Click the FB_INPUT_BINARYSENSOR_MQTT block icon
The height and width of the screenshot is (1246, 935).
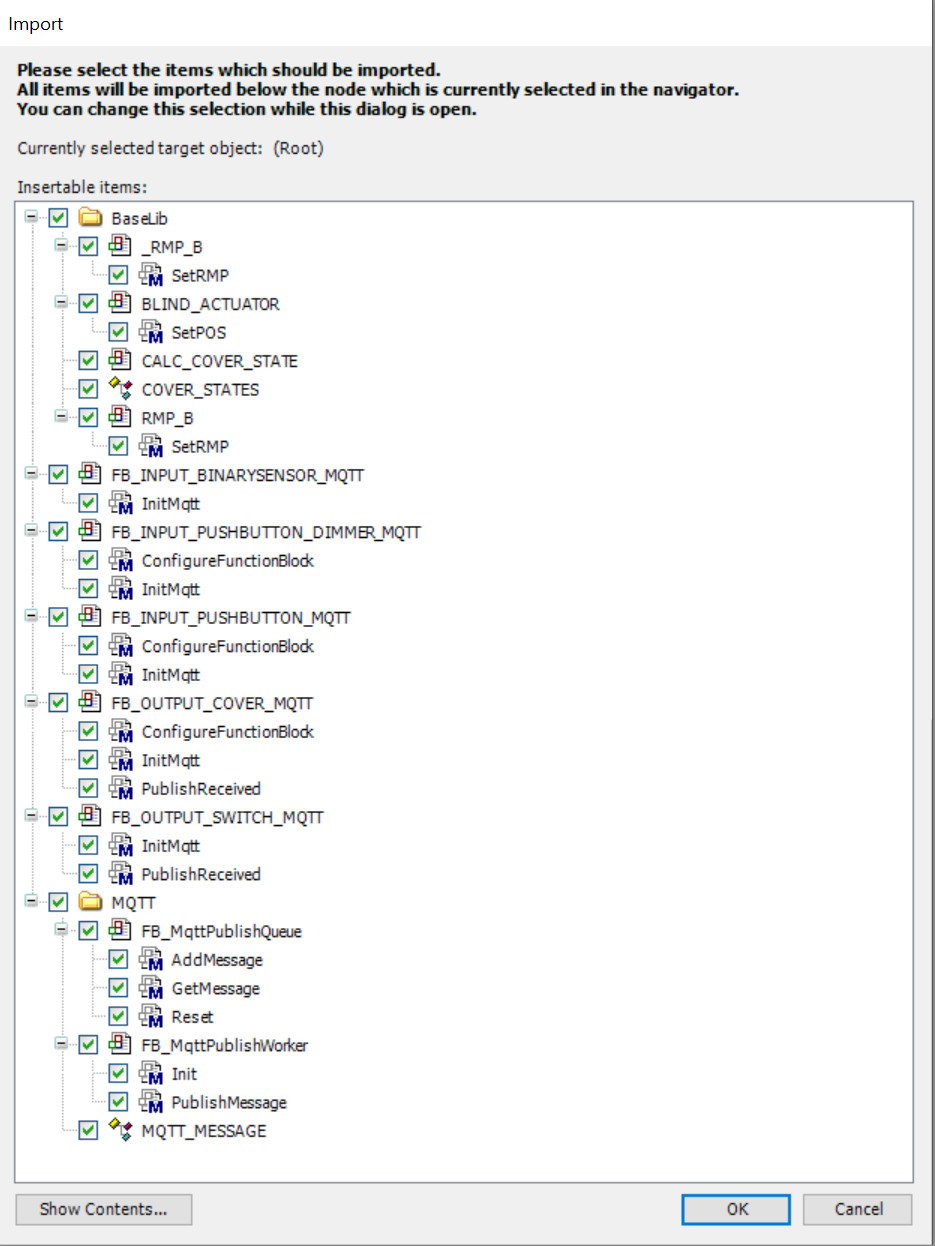point(90,475)
